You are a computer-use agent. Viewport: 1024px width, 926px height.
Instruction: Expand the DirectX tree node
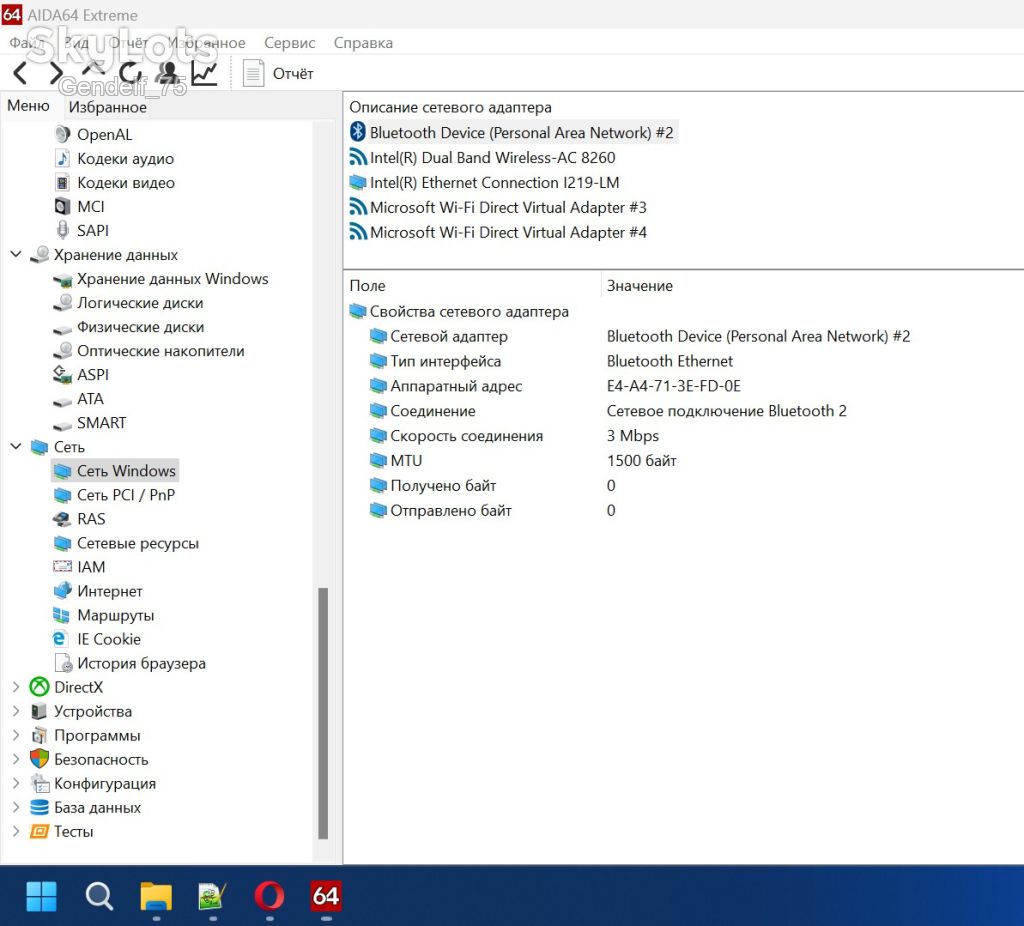(x=16, y=686)
